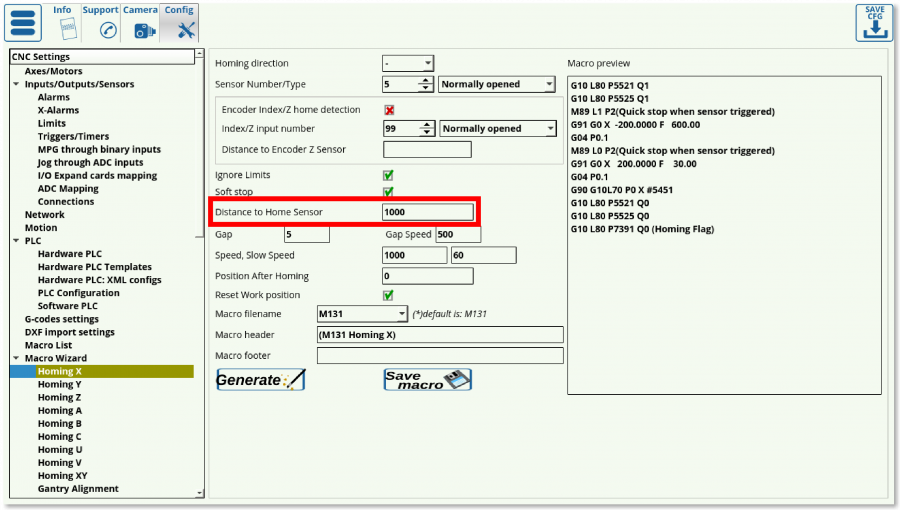Open the hamburger main menu
This screenshot has width=900, height=510.
click(23, 23)
